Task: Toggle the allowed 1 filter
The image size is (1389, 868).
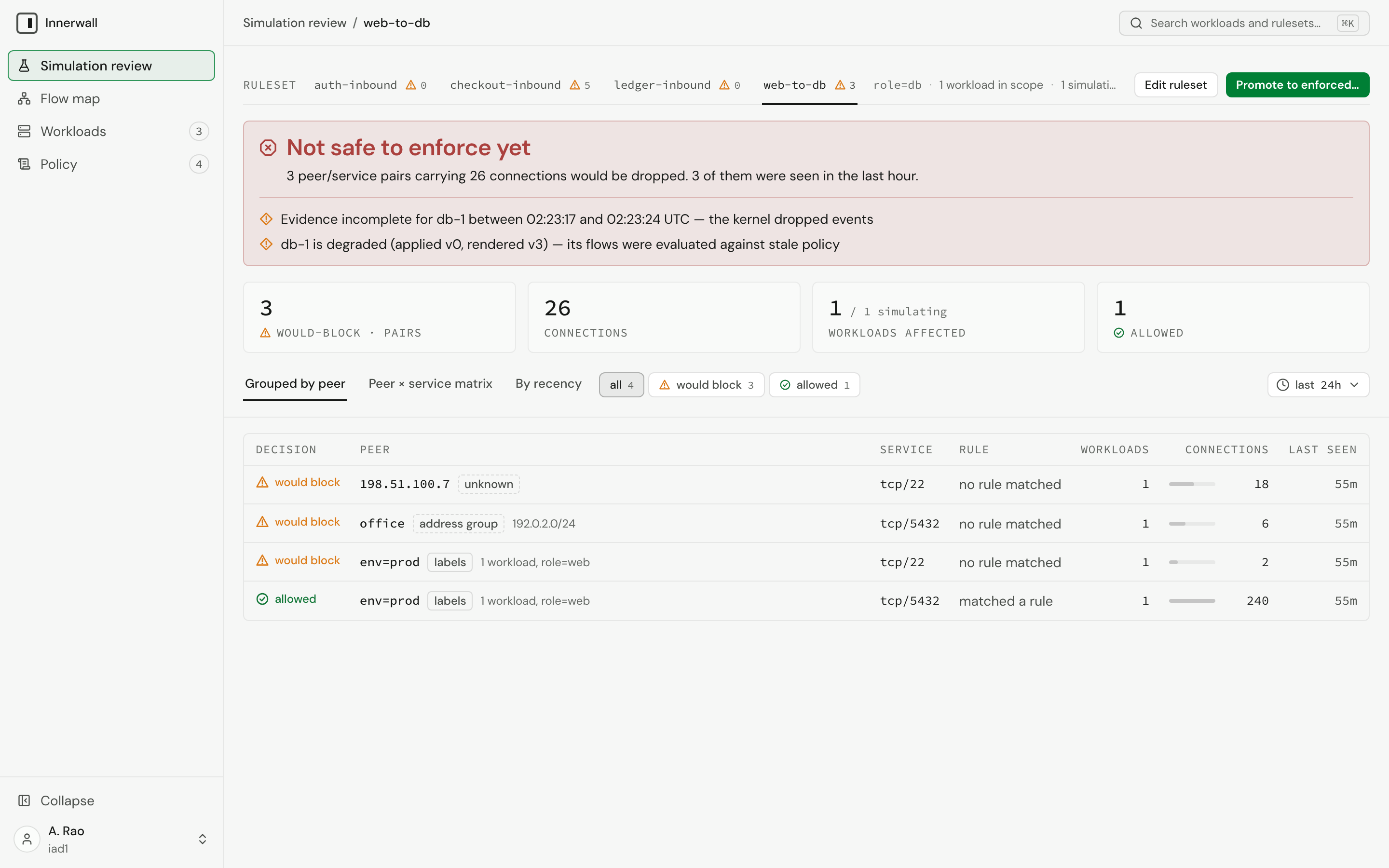Action: (x=815, y=385)
